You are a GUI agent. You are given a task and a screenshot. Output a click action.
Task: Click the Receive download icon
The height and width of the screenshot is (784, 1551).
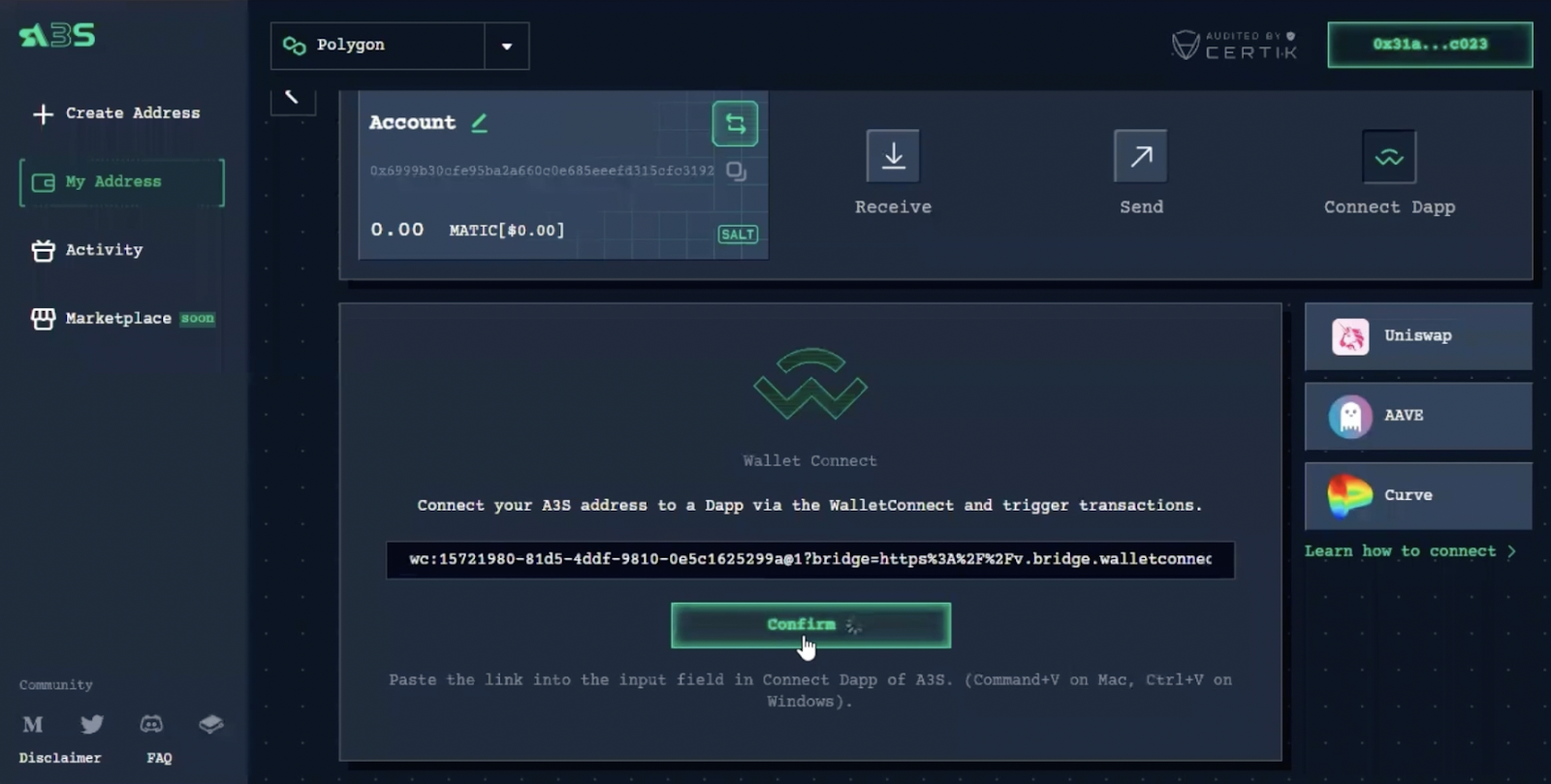point(893,156)
